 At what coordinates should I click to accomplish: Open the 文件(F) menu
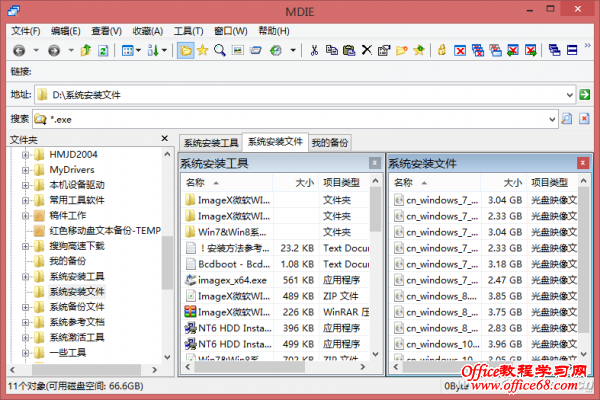(x=26, y=31)
